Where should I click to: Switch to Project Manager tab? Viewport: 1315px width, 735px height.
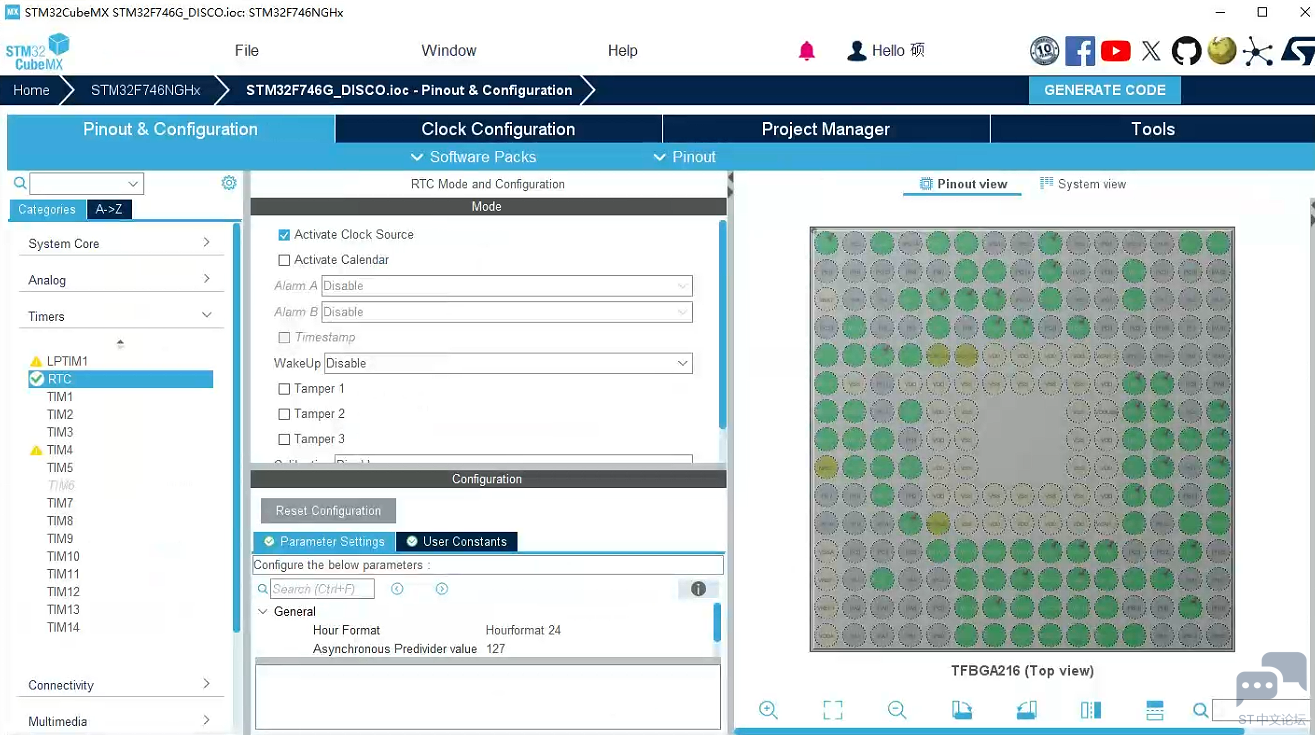pos(826,129)
